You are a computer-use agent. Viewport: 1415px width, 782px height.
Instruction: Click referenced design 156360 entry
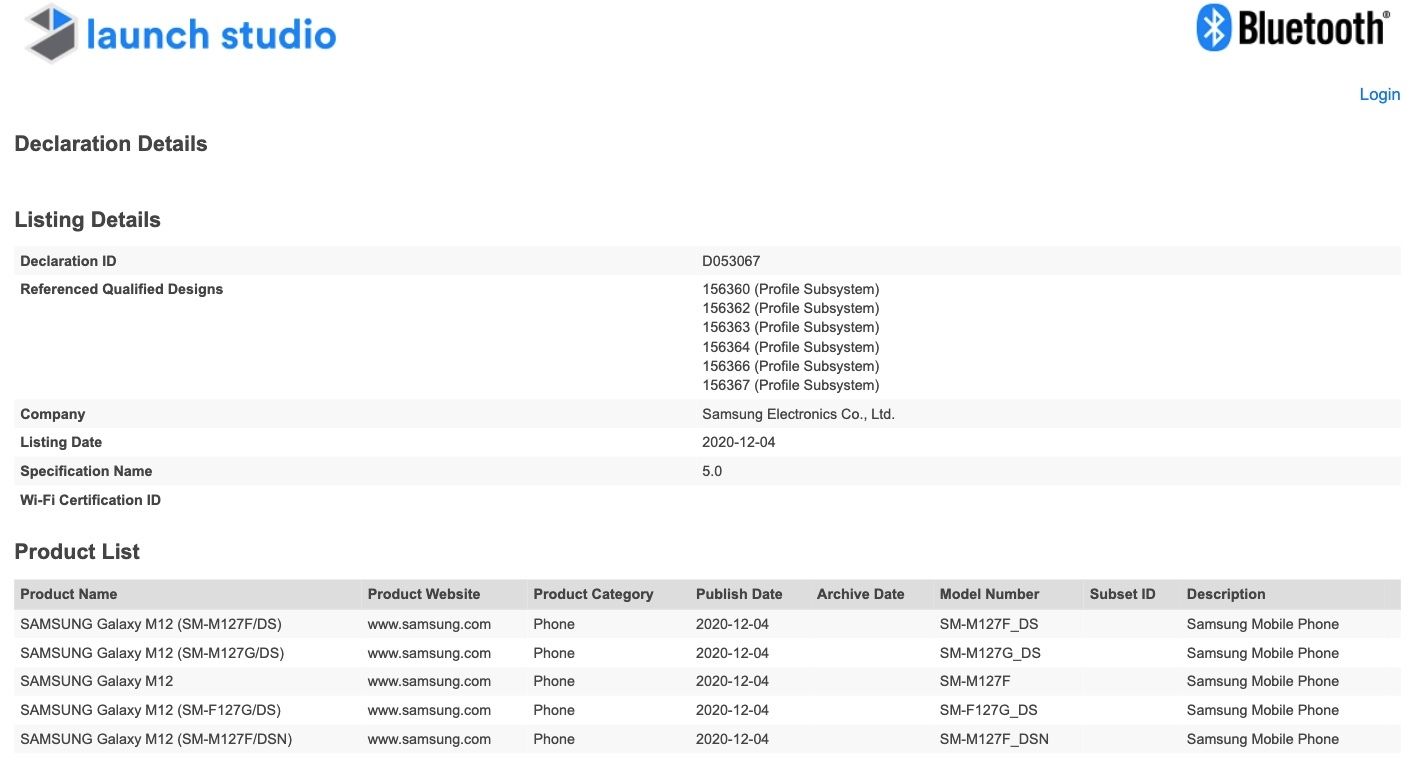pos(790,289)
